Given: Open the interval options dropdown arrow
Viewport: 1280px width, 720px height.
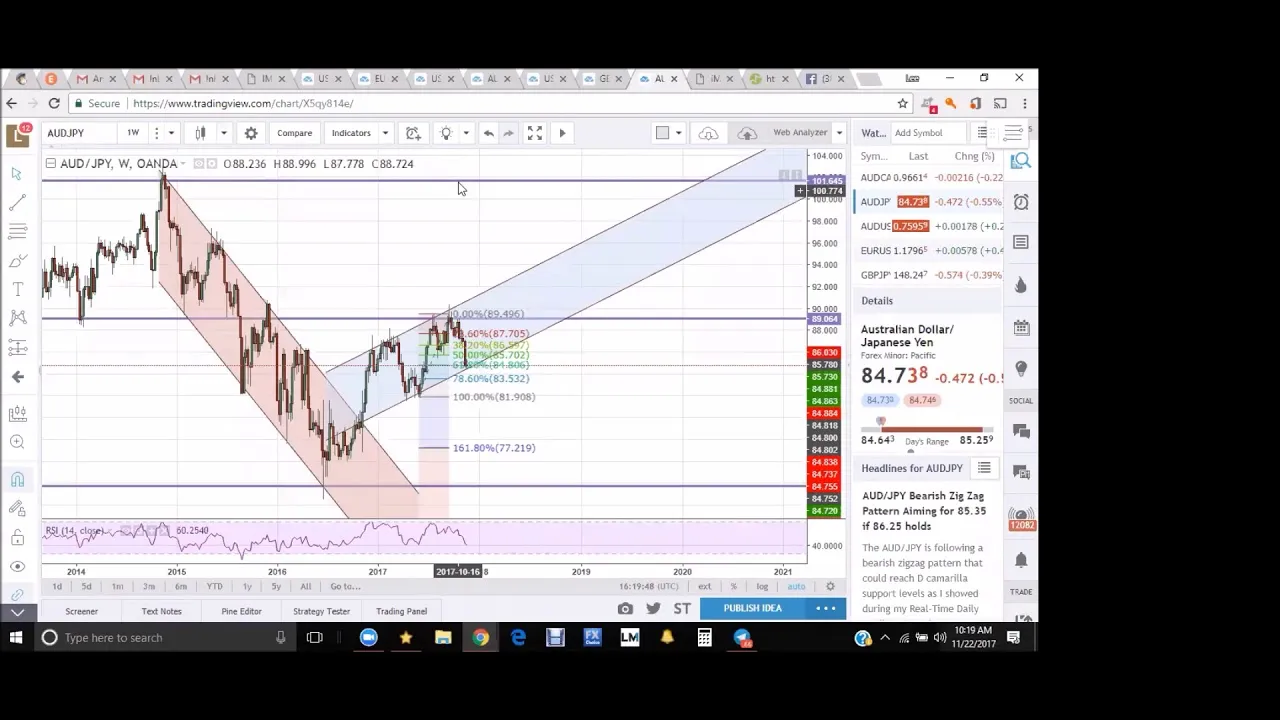Looking at the screenshot, I should (171, 133).
